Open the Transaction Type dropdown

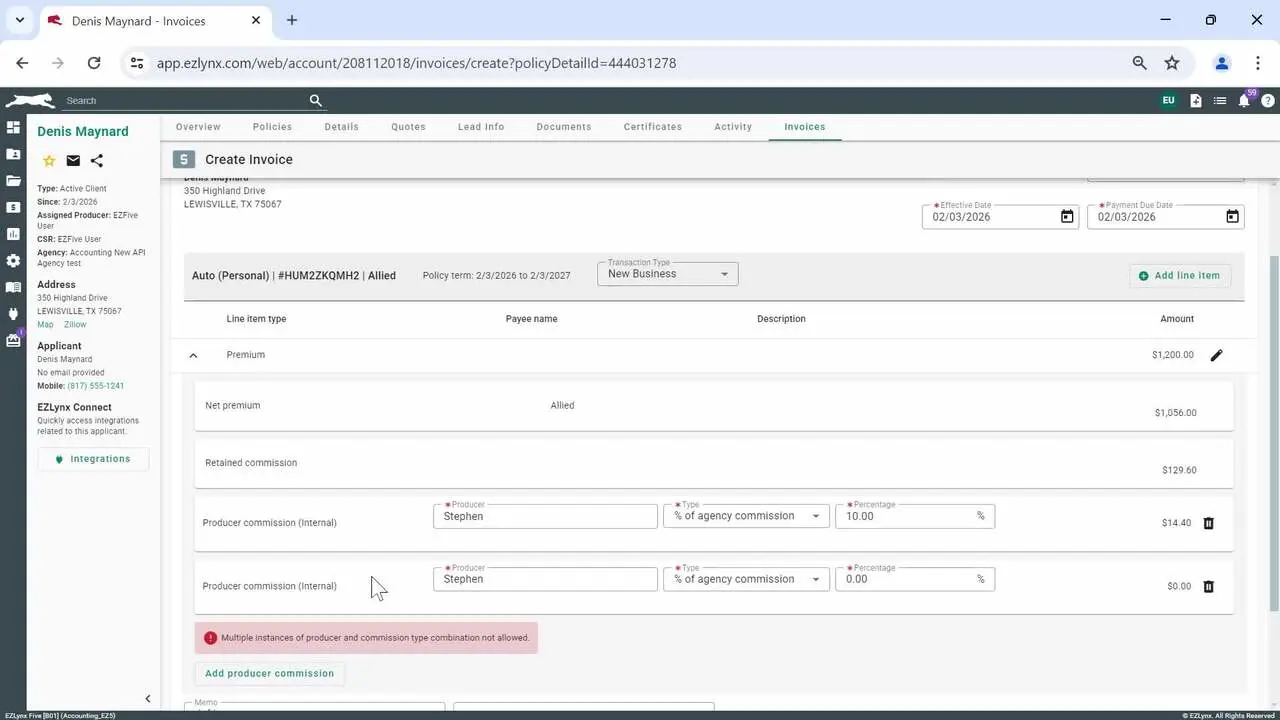click(x=667, y=274)
